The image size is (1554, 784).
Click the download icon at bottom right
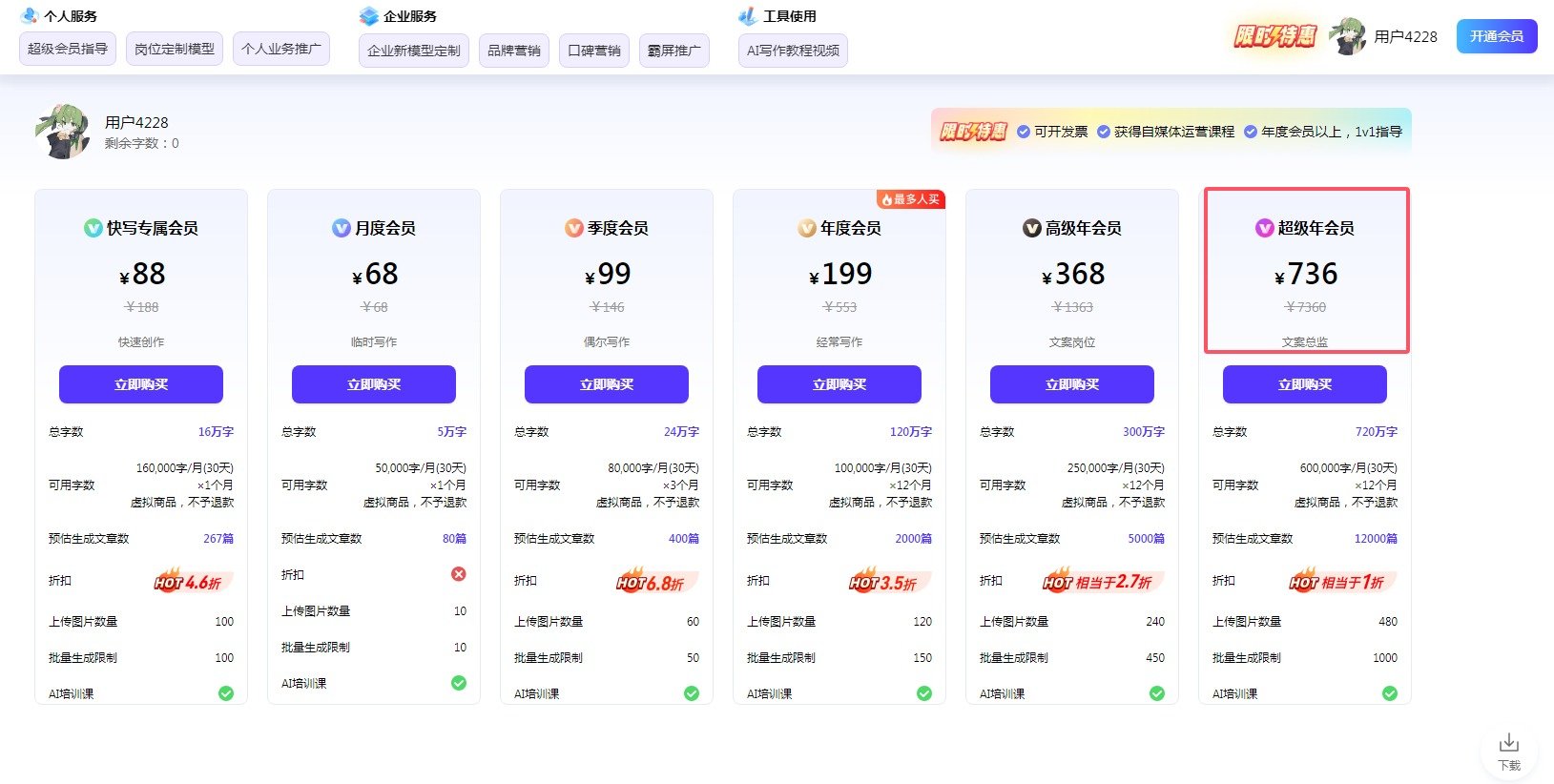(x=1508, y=743)
